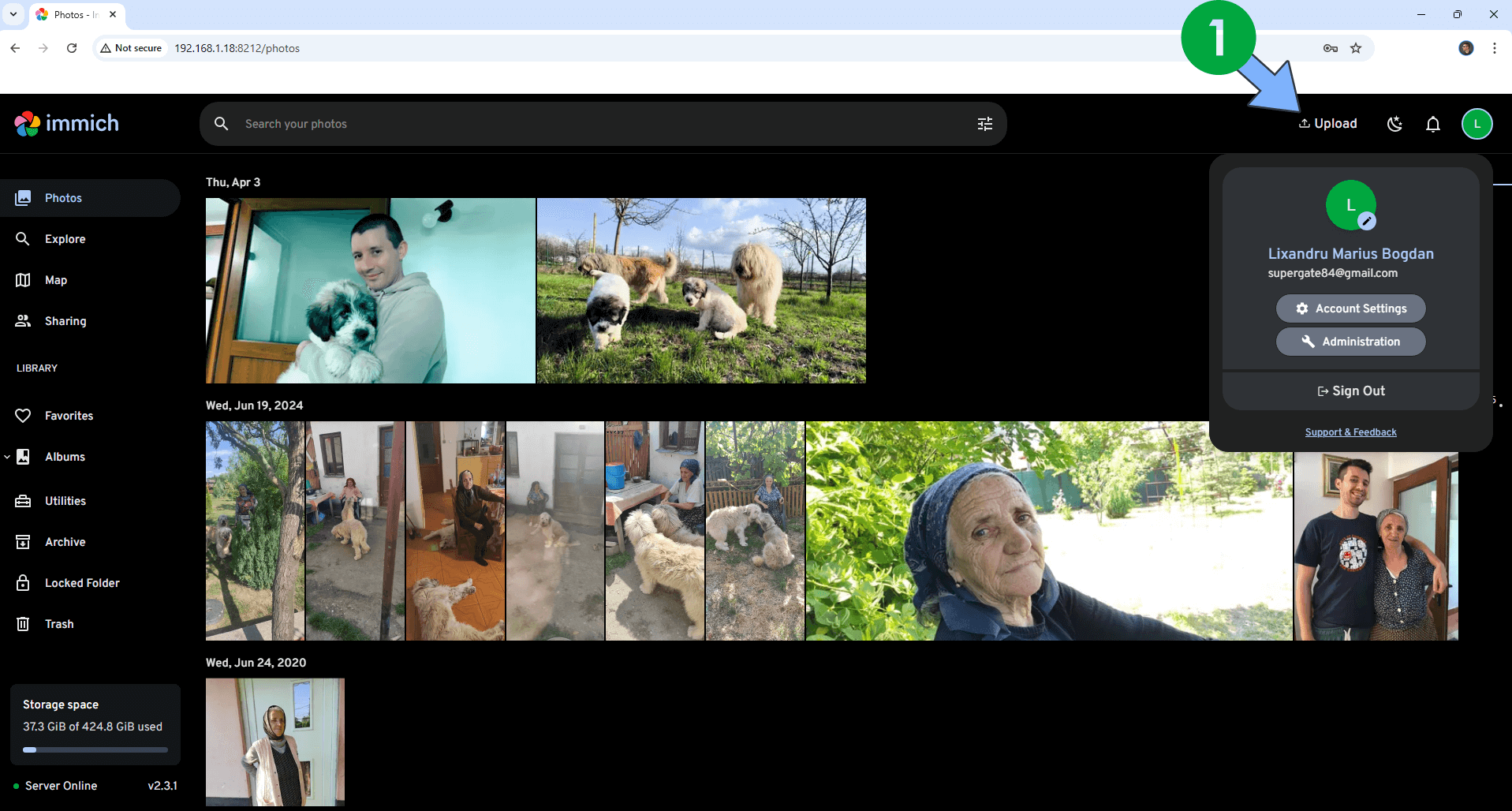This screenshot has height=811, width=1512.
Task: Open the notifications bell
Action: 1432,124
